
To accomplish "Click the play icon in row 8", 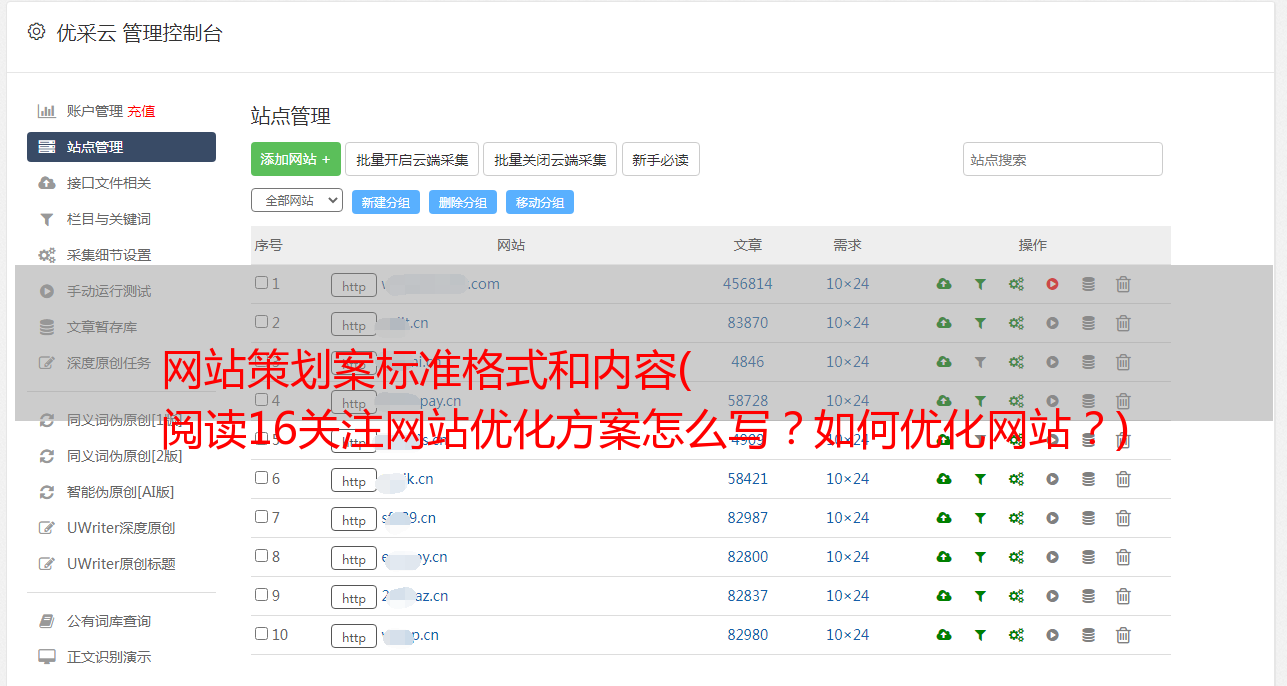I will (1052, 557).
